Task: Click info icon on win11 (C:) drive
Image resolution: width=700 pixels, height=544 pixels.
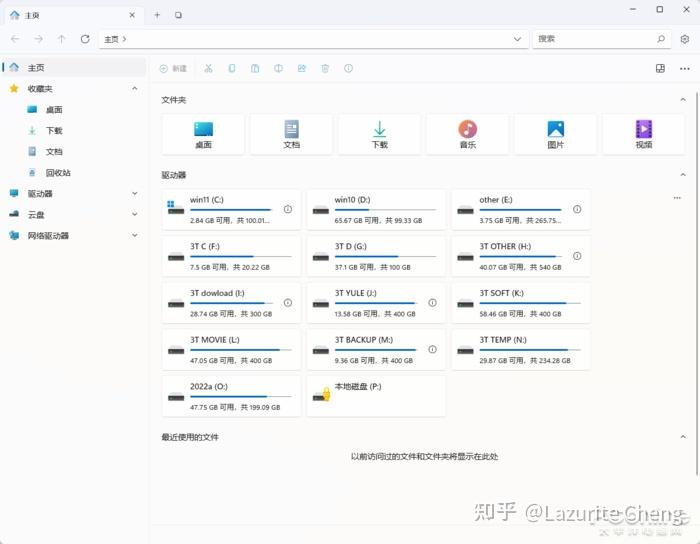Action: coord(288,209)
